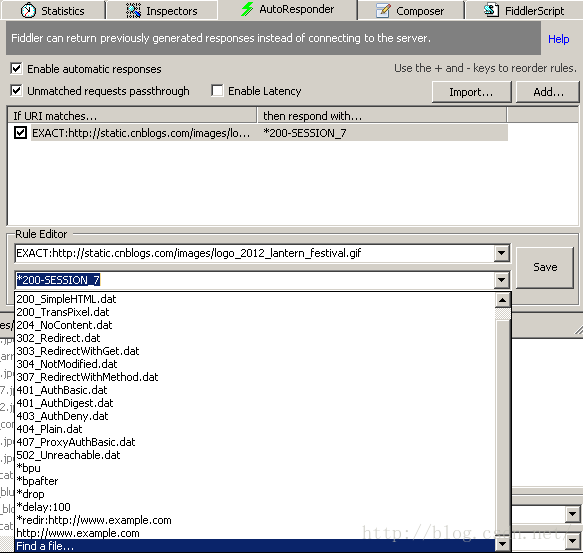Click the Statistics clock icon
This screenshot has height=553, width=583.
pyautogui.click(x=28, y=10)
